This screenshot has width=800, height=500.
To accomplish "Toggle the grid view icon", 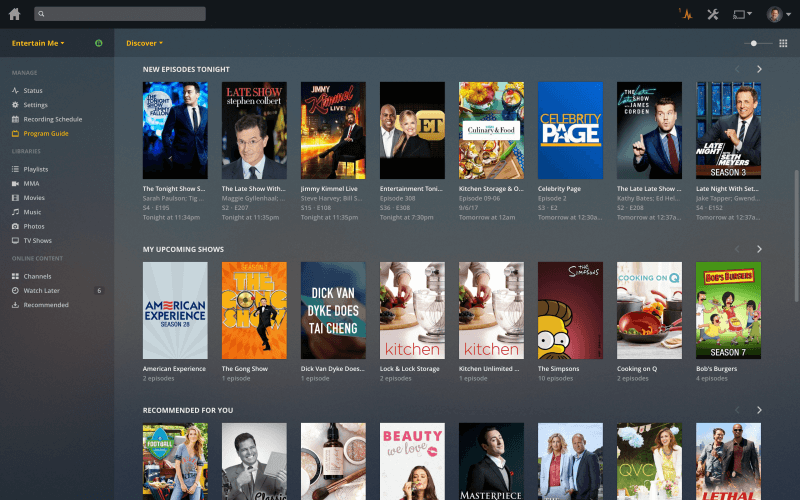I will (x=783, y=43).
